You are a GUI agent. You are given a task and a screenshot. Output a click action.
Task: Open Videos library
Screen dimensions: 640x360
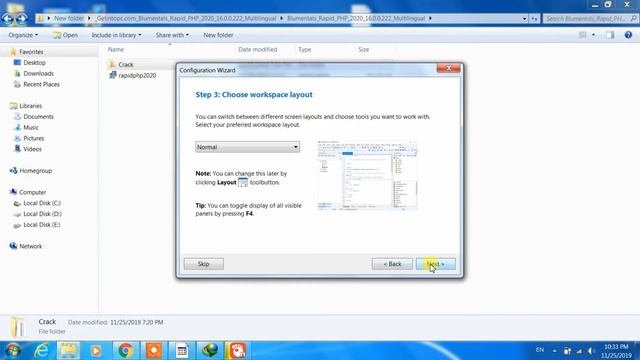click(x=32, y=149)
